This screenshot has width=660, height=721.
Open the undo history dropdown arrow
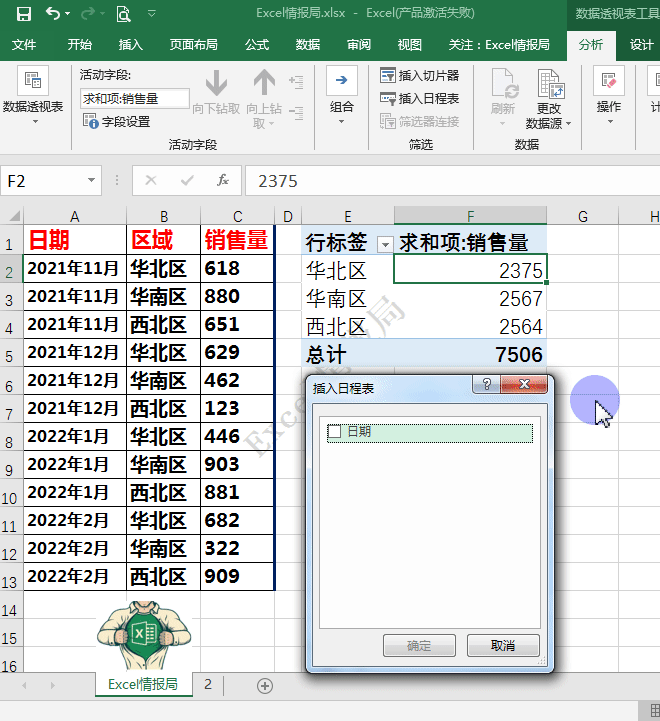pyautogui.click(x=67, y=13)
